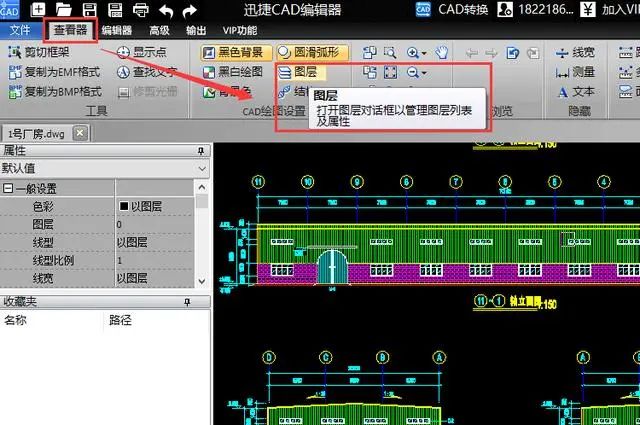This screenshot has height=425, width=640.
Task: Open the 图层 layers dialog
Action: (x=301, y=72)
